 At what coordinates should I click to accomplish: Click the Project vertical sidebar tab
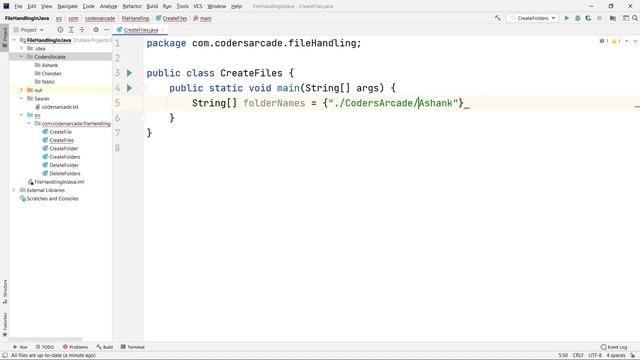coord(5,37)
